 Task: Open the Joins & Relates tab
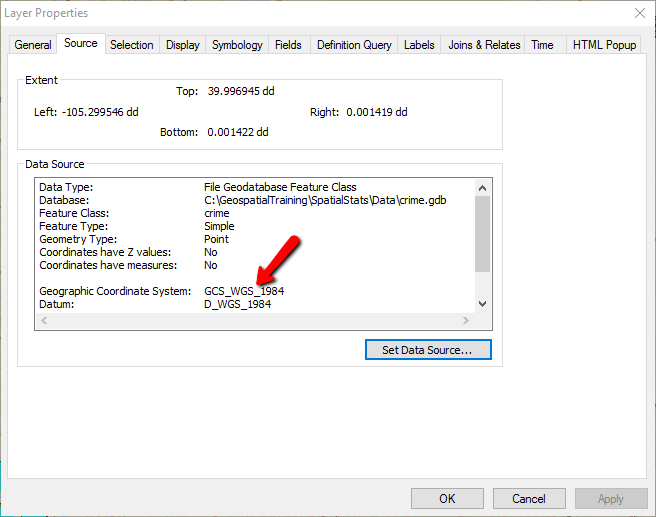(x=484, y=45)
